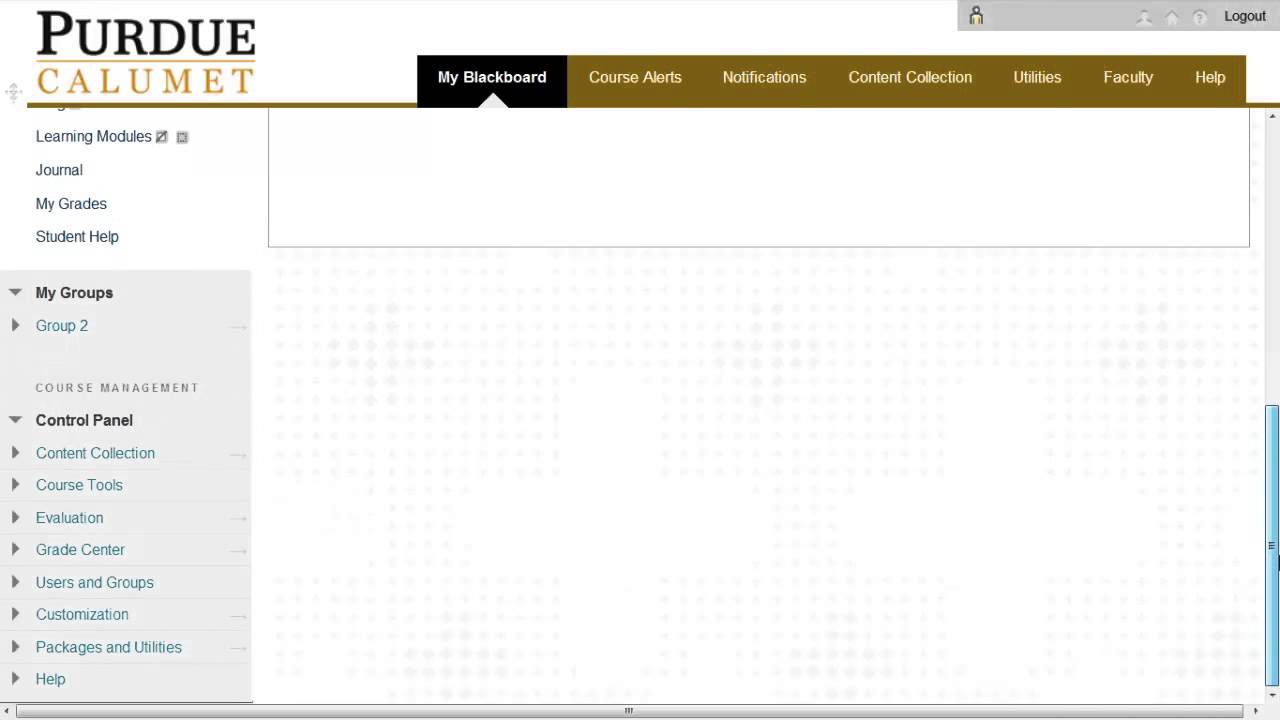Collapse the My Groups section
The width and height of the screenshot is (1280, 720).
pyautogui.click(x=15, y=292)
